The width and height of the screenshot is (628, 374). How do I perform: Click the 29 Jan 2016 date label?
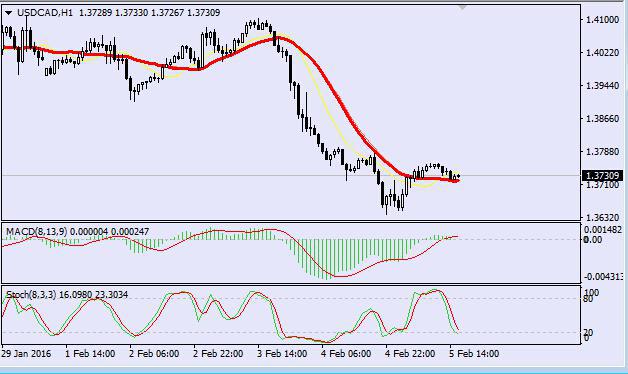coord(26,354)
